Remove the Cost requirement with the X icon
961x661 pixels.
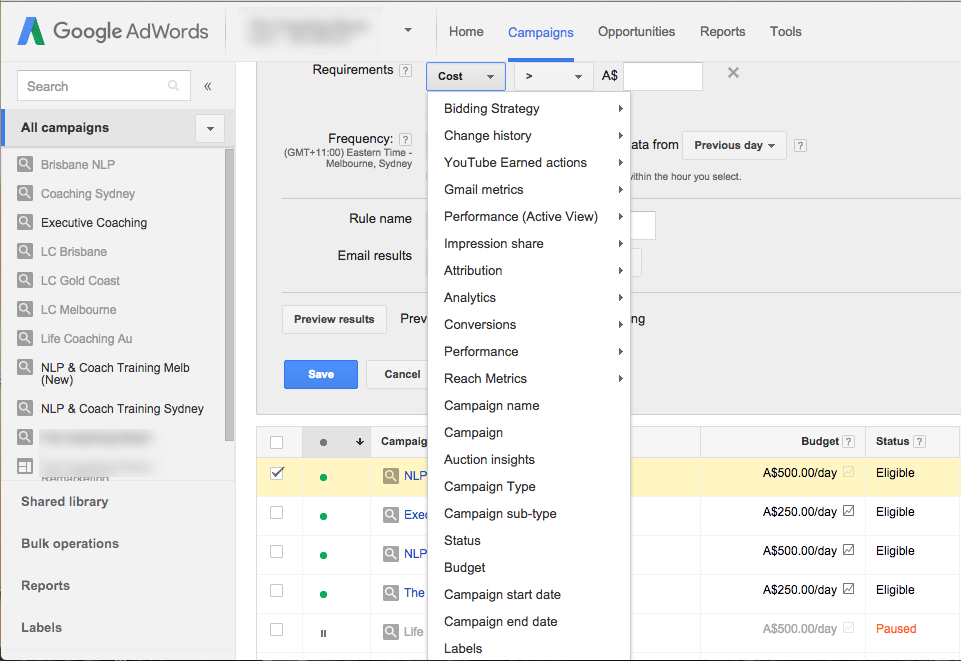[733, 73]
